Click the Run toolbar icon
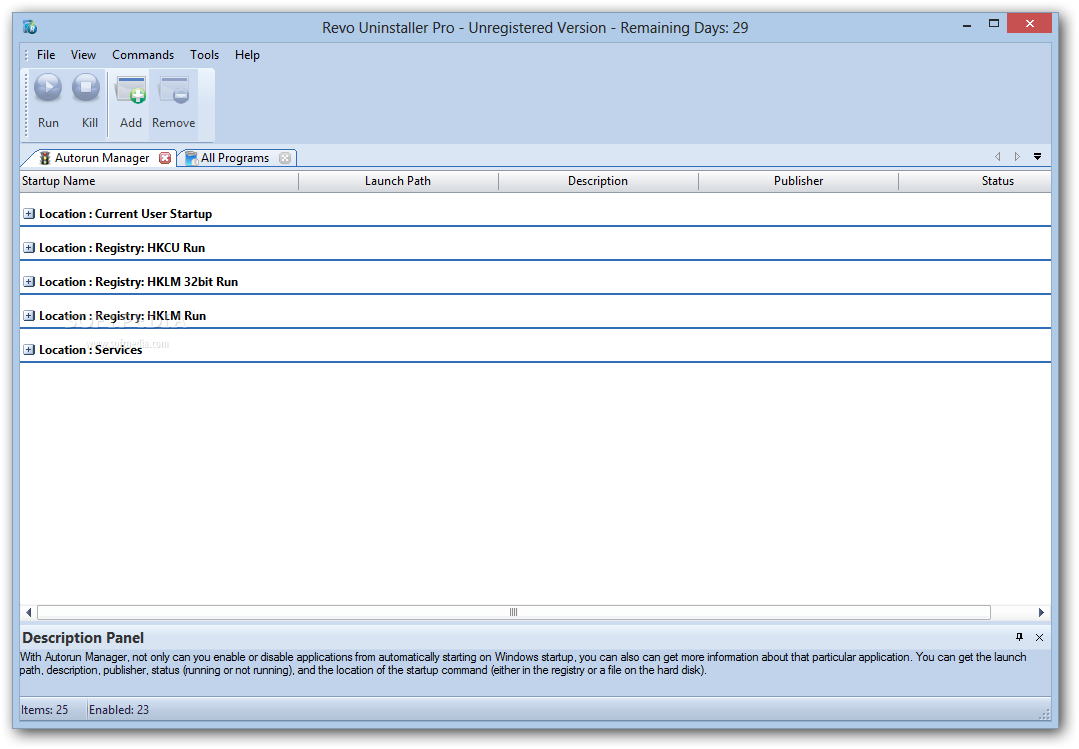1079x749 pixels. click(48, 88)
